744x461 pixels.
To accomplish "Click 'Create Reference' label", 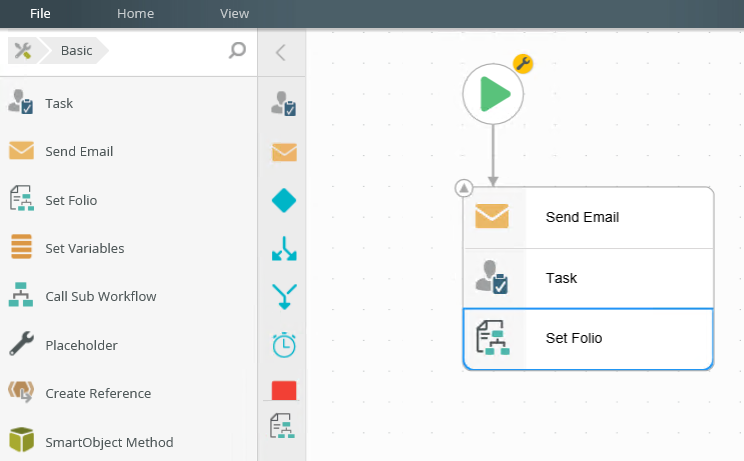I will [x=98, y=393].
